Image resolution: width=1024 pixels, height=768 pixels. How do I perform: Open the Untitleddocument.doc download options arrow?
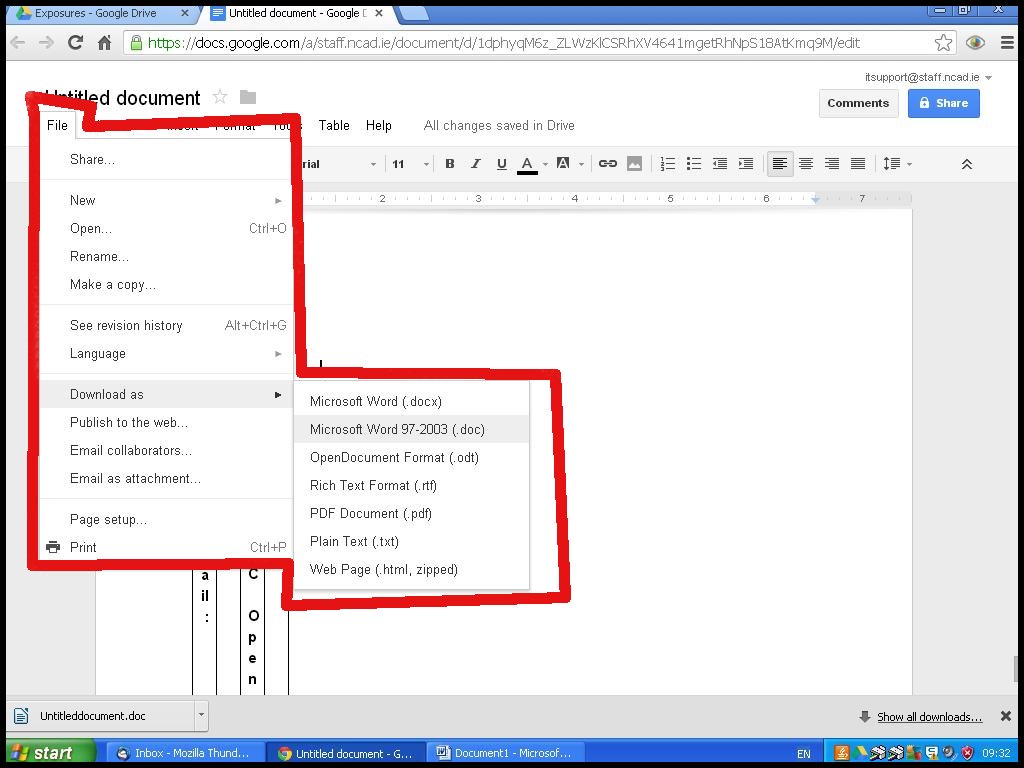pos(201,716)
